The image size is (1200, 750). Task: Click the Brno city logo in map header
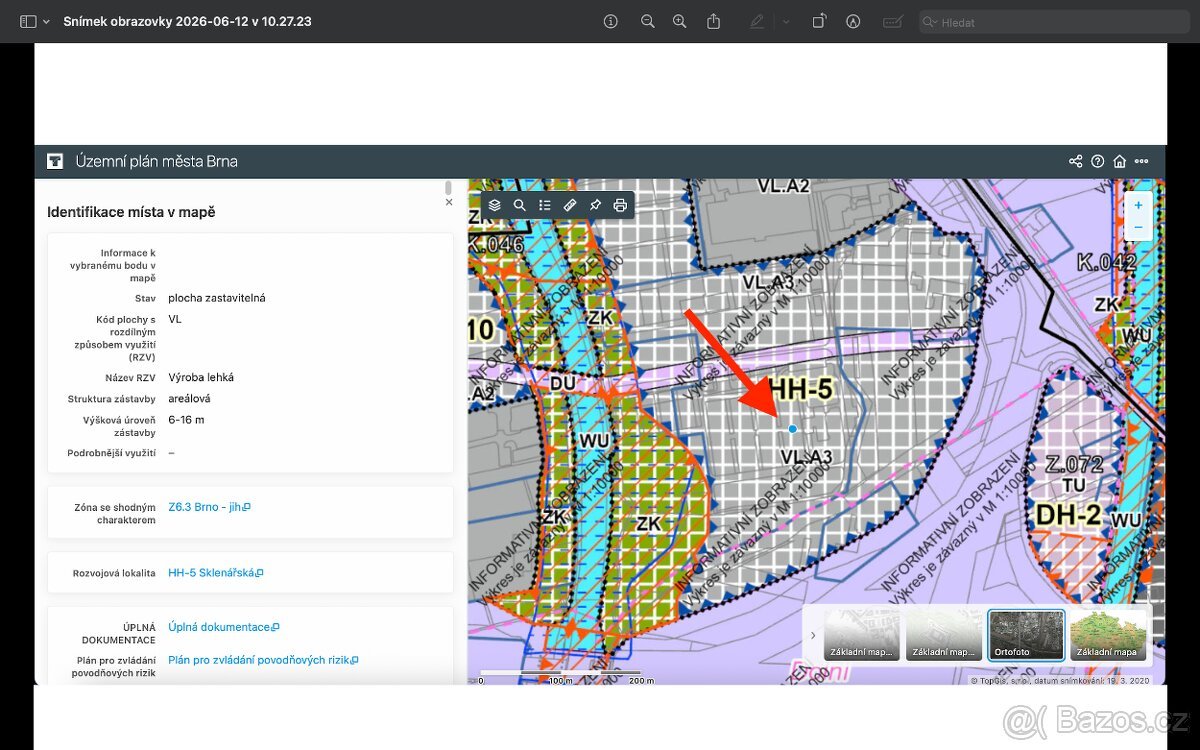55,161
